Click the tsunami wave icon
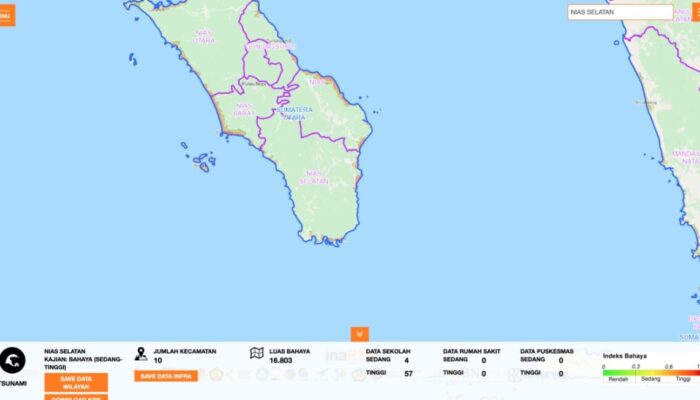The height and width of the screenshot is (400, 700). [x=12, y=360]
